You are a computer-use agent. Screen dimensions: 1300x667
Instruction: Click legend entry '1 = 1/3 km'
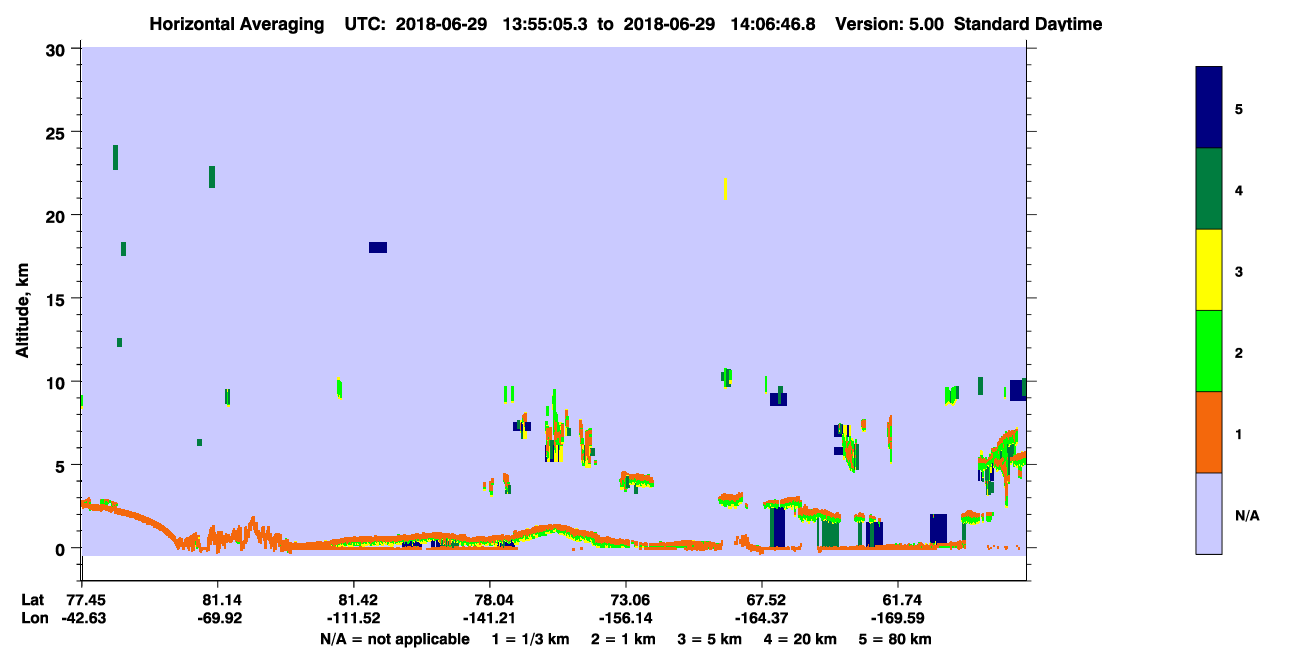pyautogui.click(x=529, y=639)
